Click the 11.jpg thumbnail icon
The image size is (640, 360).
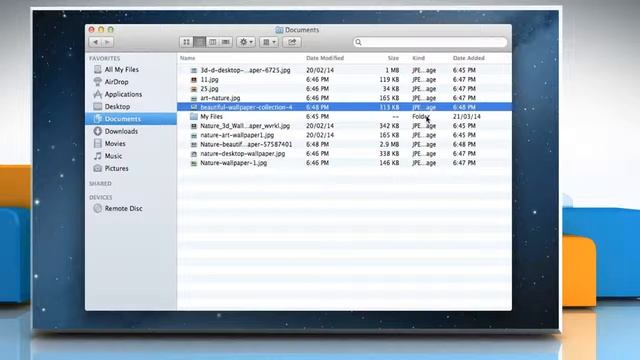click(x=194, y=80)
